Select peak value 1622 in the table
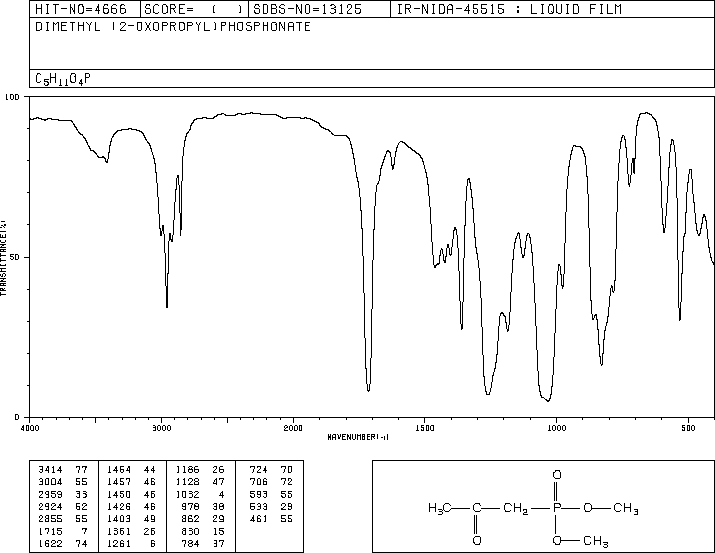 click(x=50, y=543)
